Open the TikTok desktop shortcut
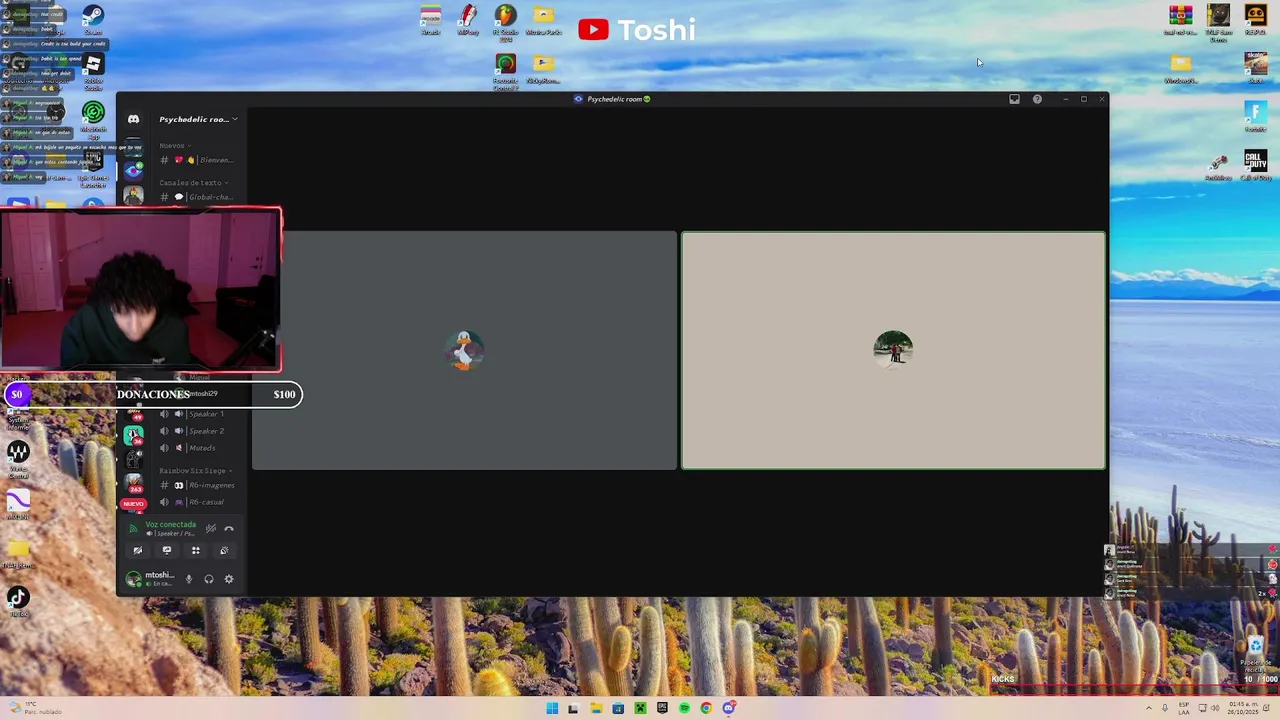Viewport: 1280px width, 720px height. tap(17, 601)
